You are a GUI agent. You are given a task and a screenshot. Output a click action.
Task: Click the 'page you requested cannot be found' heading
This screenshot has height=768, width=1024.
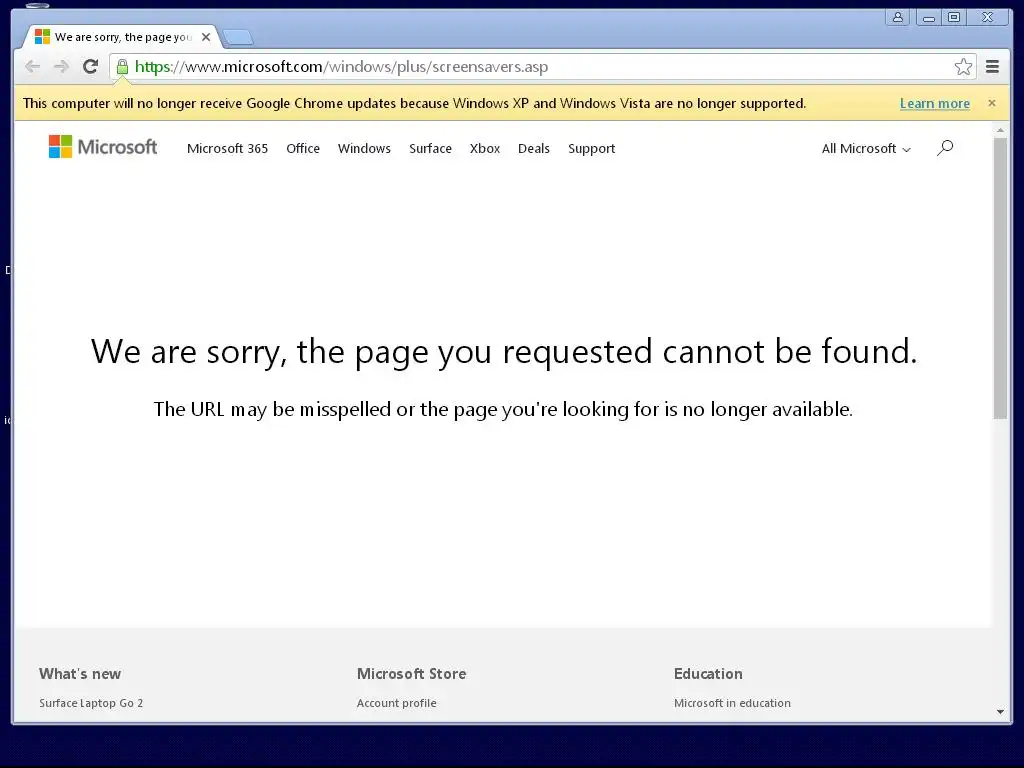(504, 353)
